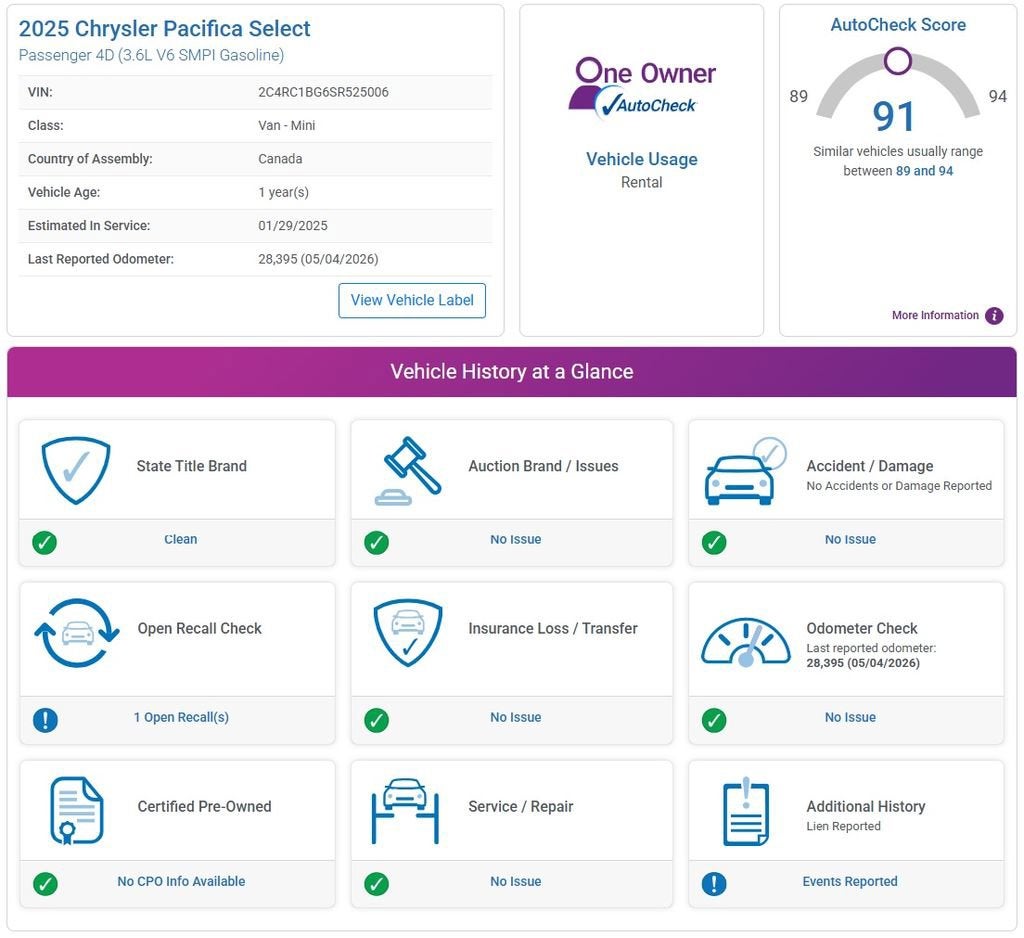The height and width of the screenshot is (938, 1024).
Task: Click green checkmark under Auction Brand / Issues
Action: (376, 542)
